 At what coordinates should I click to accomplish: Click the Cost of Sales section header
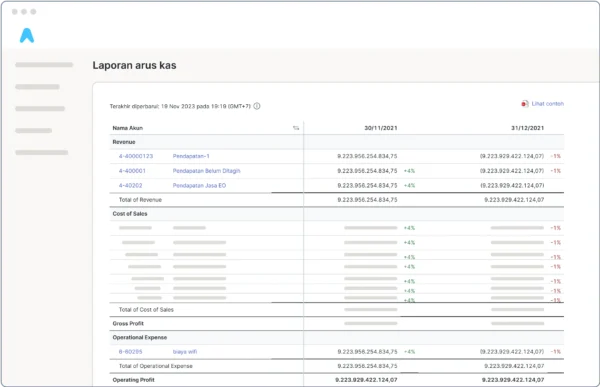point(130,214)
